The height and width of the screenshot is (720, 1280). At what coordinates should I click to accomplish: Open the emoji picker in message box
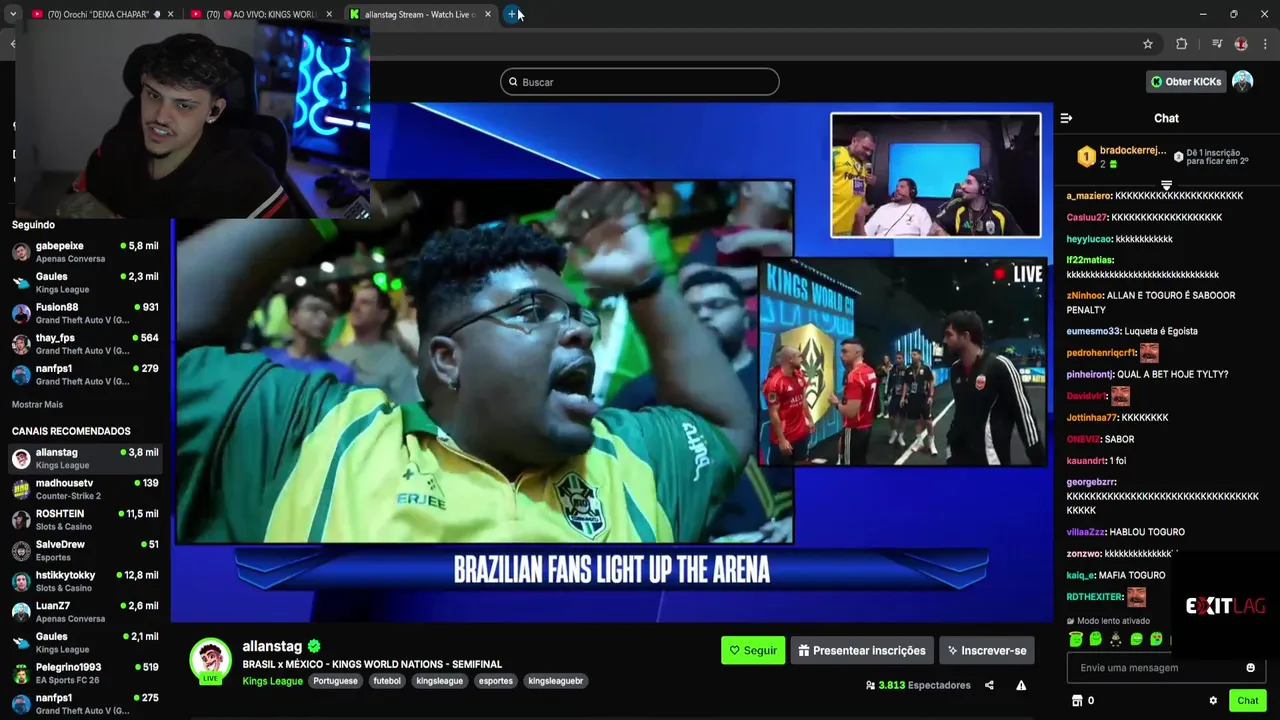click(1250, 668)
